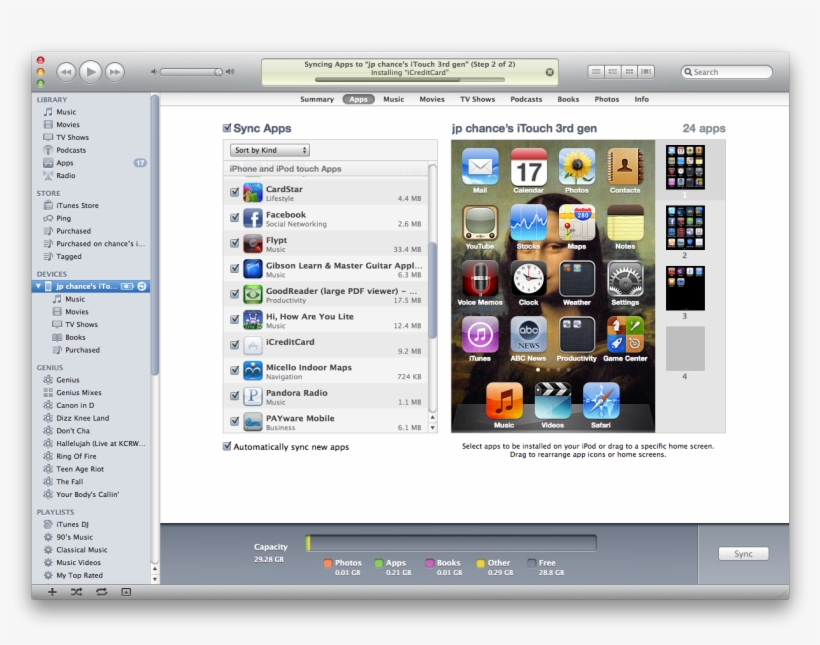Select the Notes app icon
Image resolution: width=820 pixels, height=645 pixels.
(x=625, y=223)
